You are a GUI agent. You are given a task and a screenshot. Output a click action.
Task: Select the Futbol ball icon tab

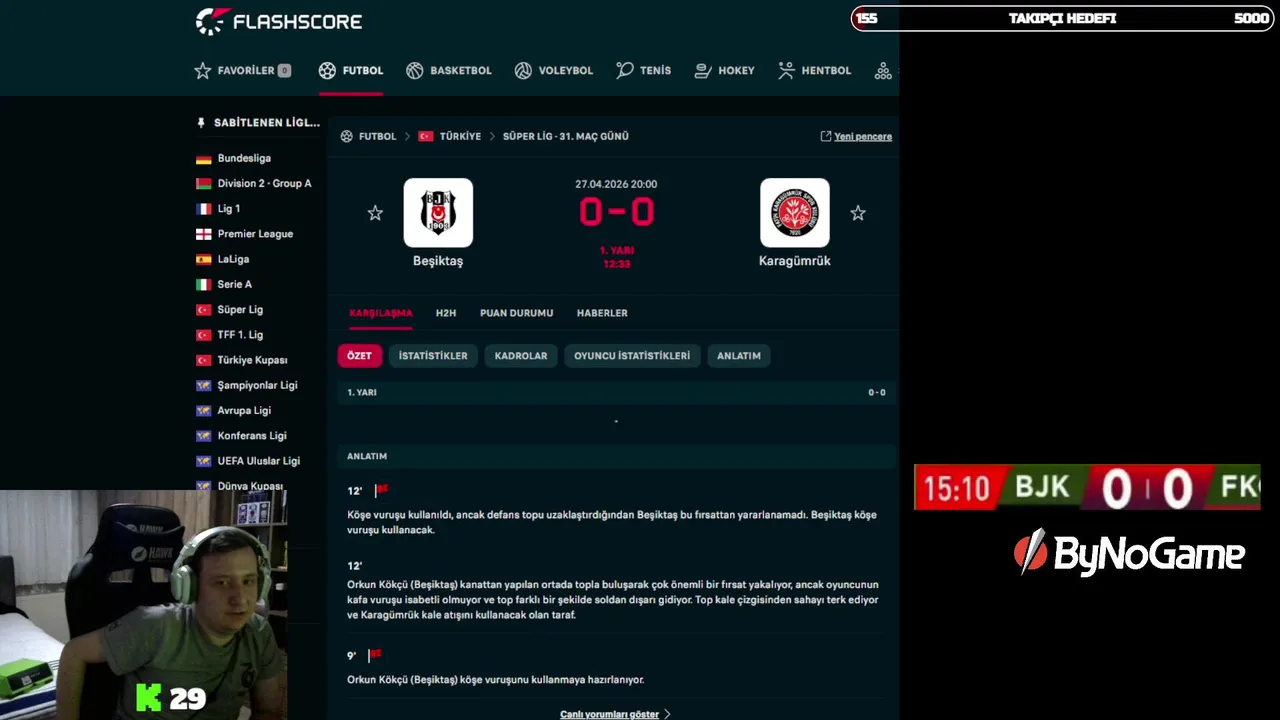tap(327, 71)
